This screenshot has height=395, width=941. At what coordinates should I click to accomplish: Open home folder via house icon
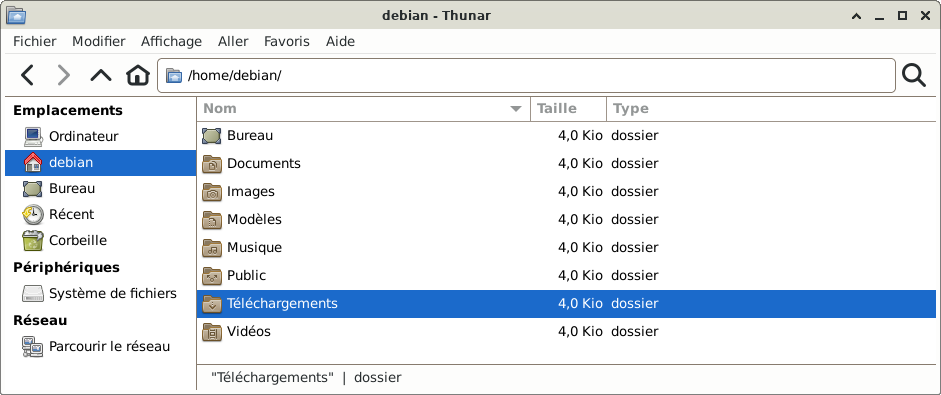(x=137, y=76)
